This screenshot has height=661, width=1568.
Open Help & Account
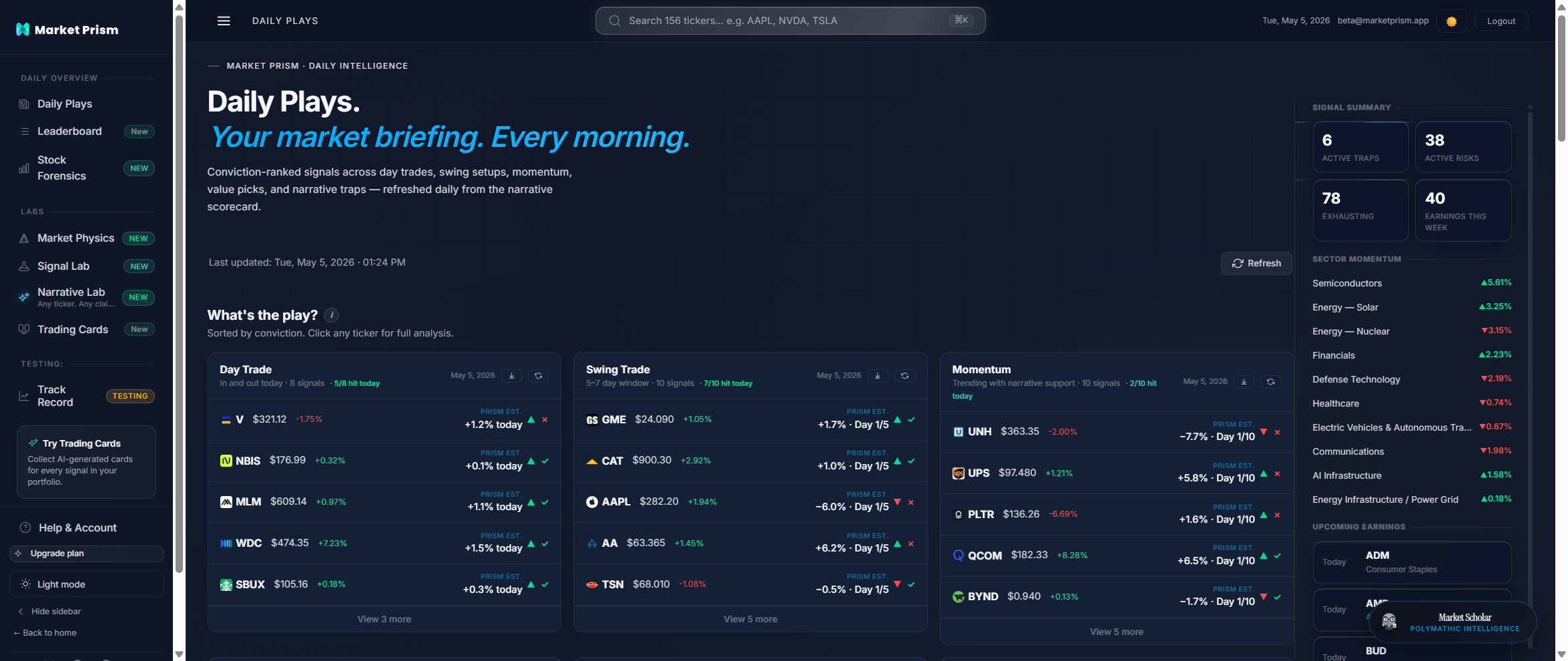(x=77, y=527)
